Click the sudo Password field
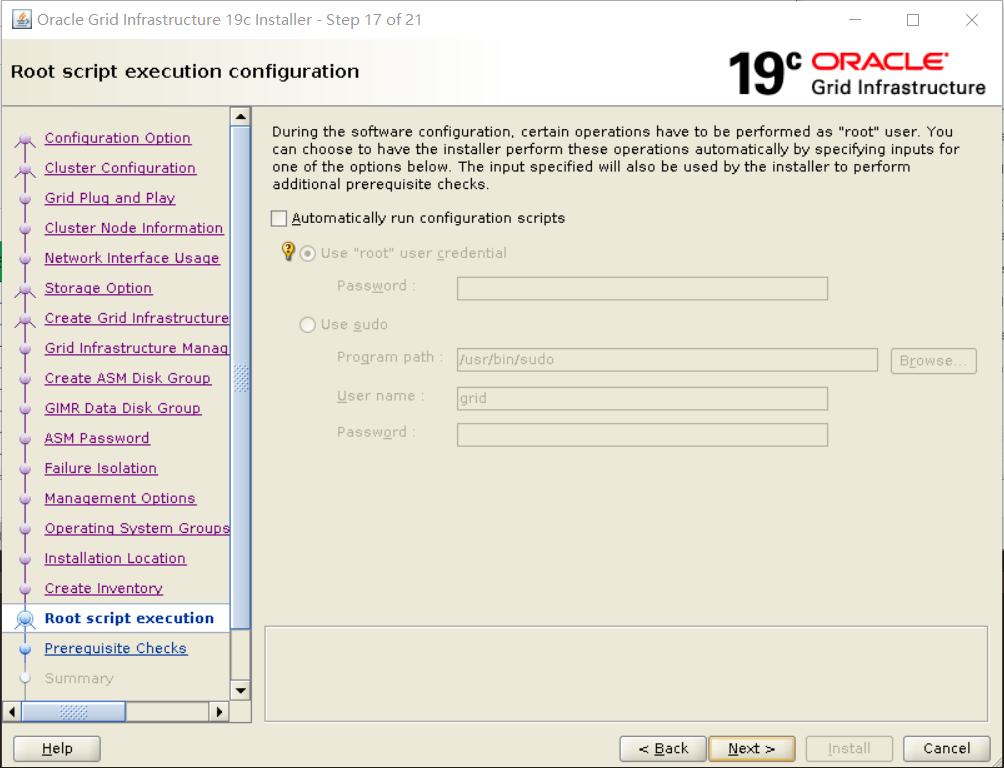1004x768 pixels. [x=642, y=435]
